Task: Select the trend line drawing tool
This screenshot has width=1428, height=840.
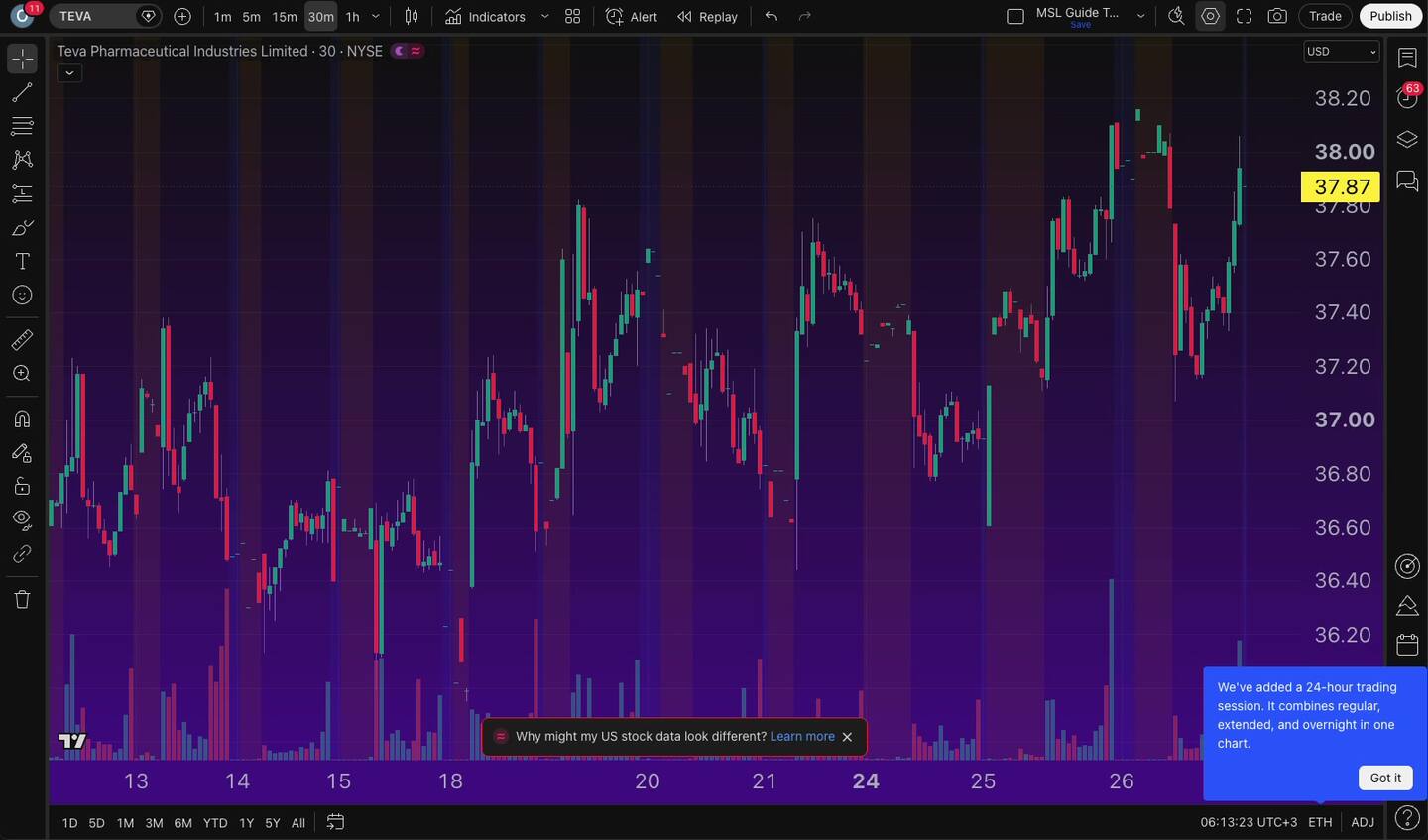Action: pos(22,93)
